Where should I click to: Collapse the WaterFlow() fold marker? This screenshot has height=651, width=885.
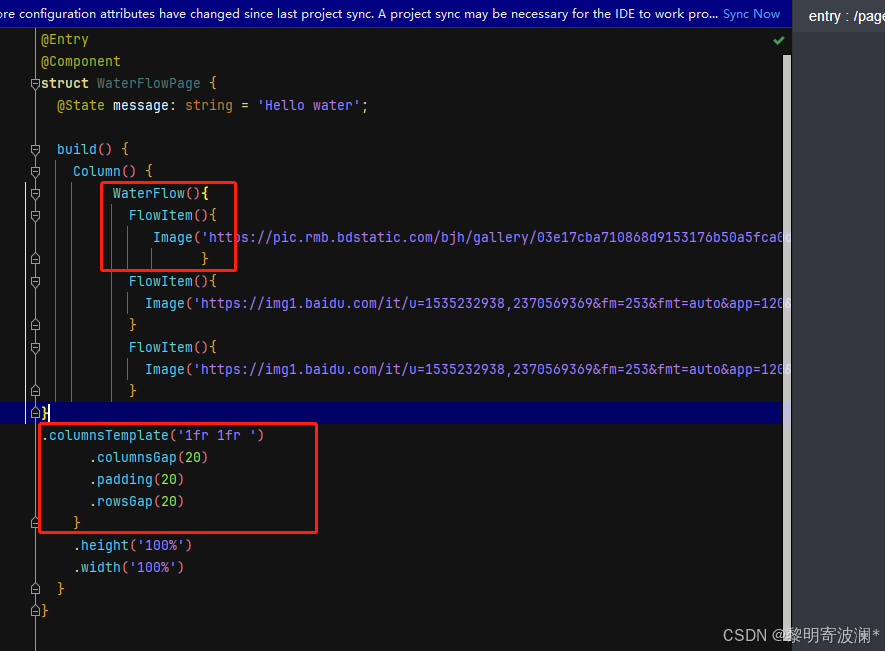35,194
